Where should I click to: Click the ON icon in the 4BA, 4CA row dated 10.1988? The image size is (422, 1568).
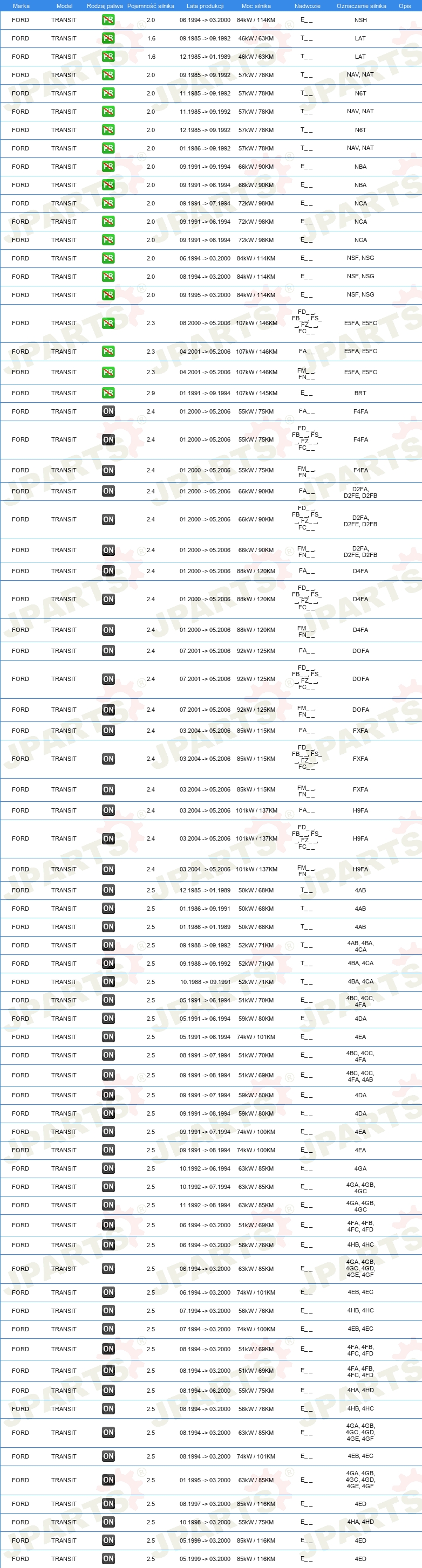108,982
